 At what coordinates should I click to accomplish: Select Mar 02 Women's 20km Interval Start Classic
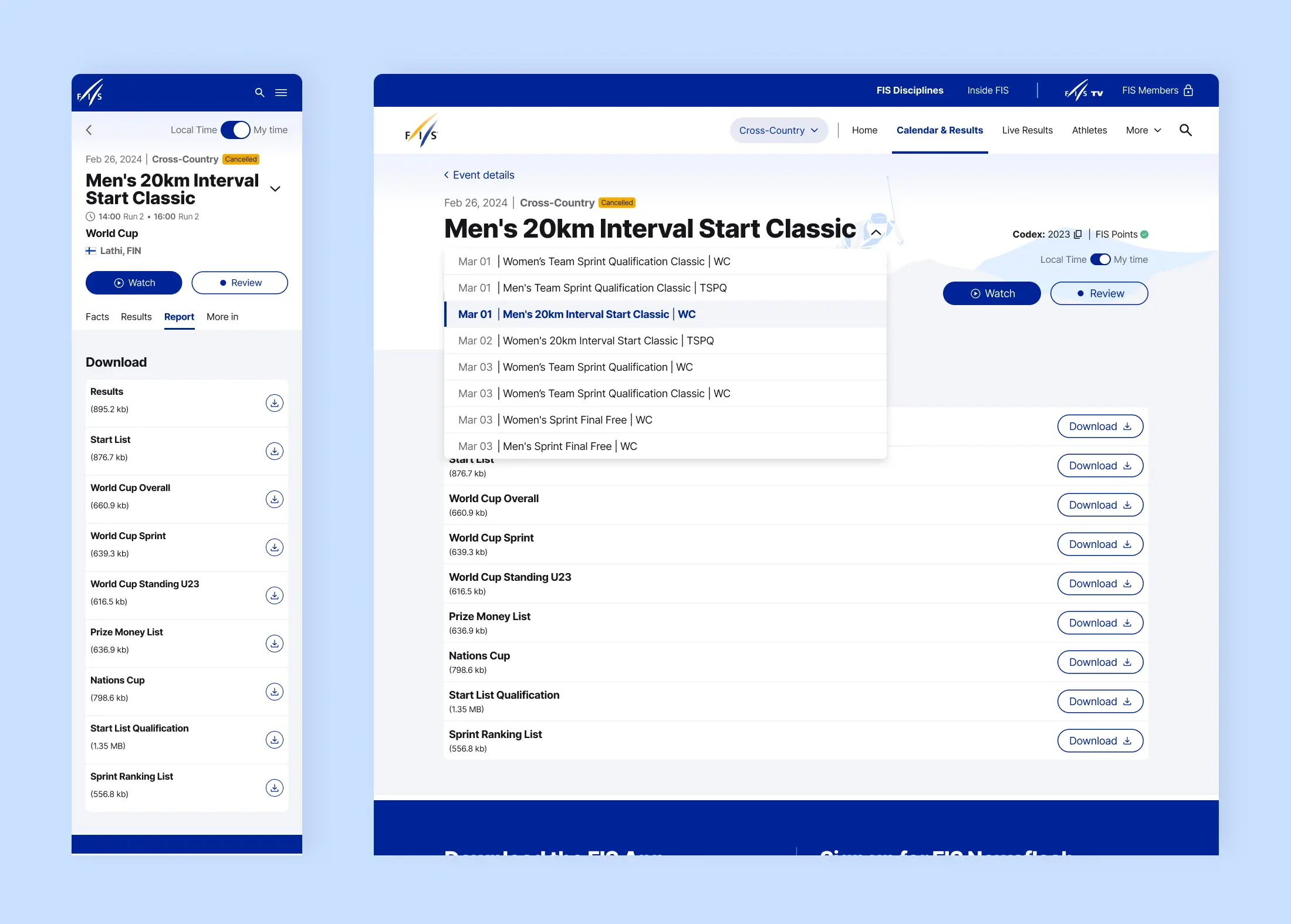click(x=665, y=341)
